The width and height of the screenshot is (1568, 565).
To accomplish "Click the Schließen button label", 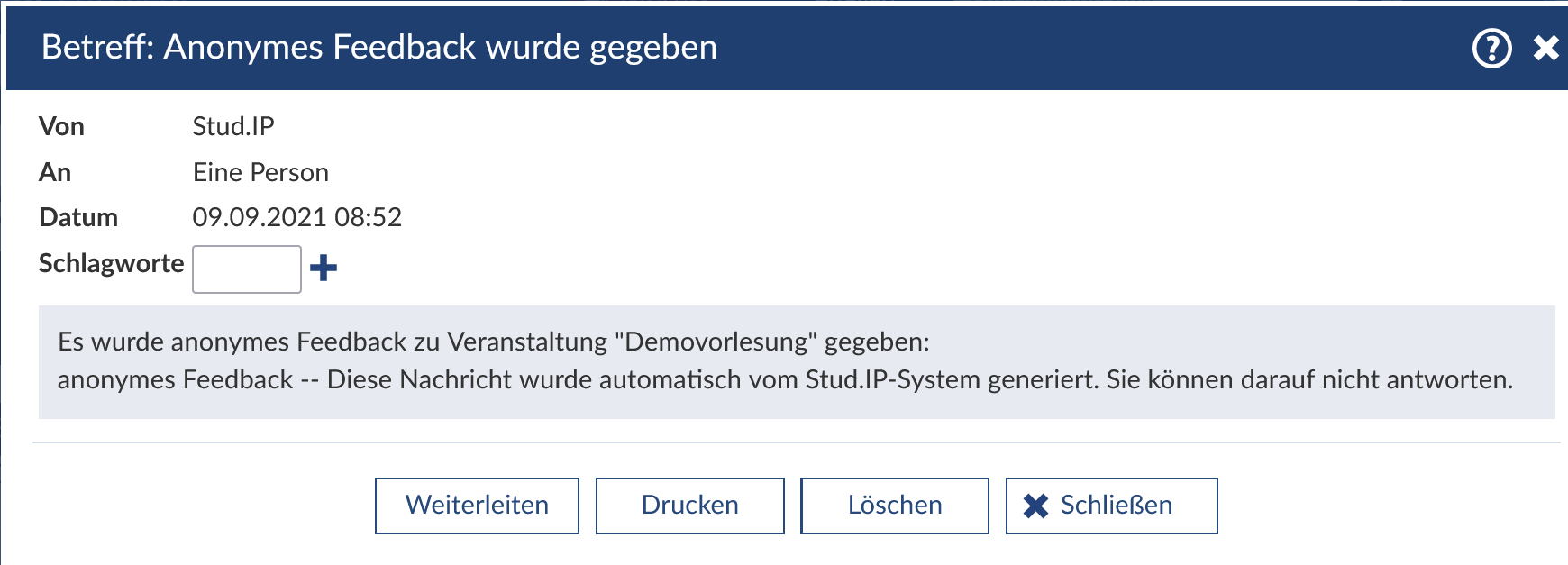I will (x=1116, y=506).
